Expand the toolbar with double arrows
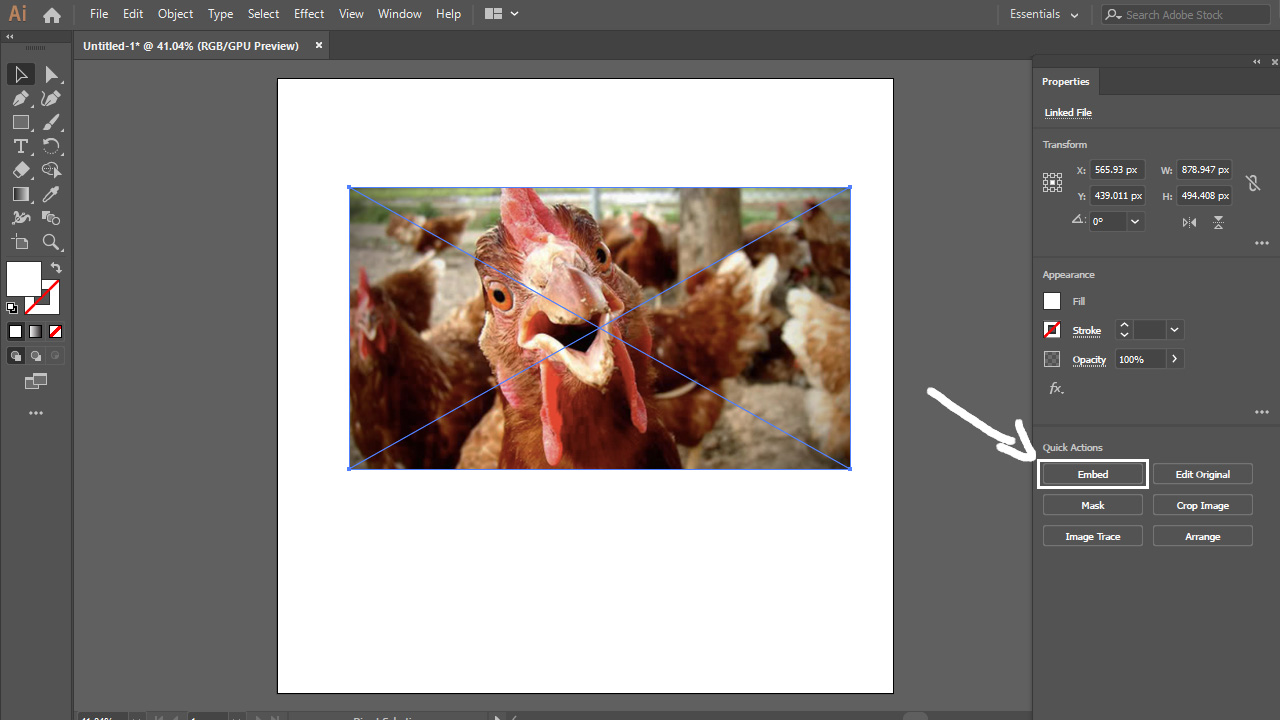Image resolution: width=1280 pixels, height=720 pixels. (10, 37)
